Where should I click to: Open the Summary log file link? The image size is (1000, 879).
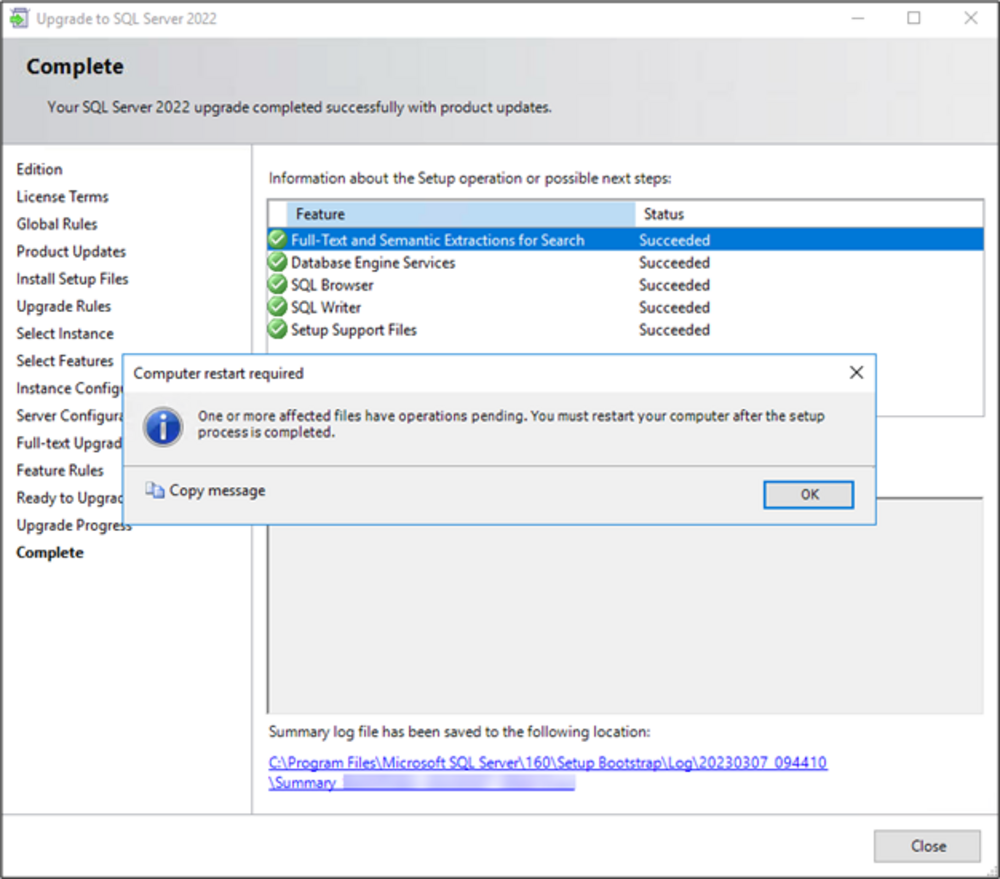(x=547, y=763)
